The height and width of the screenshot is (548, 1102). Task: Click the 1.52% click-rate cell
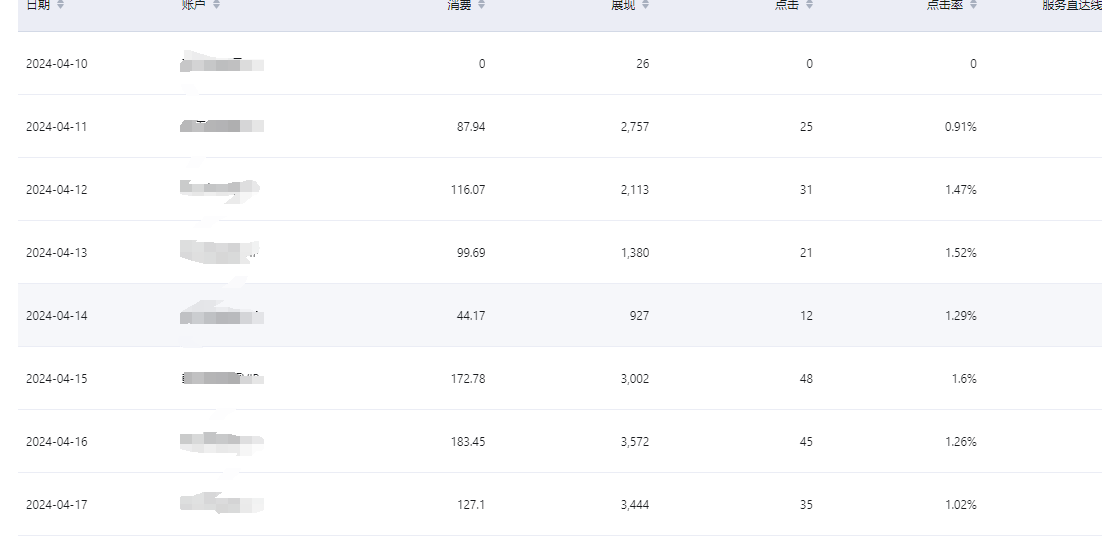coord(960,253)
